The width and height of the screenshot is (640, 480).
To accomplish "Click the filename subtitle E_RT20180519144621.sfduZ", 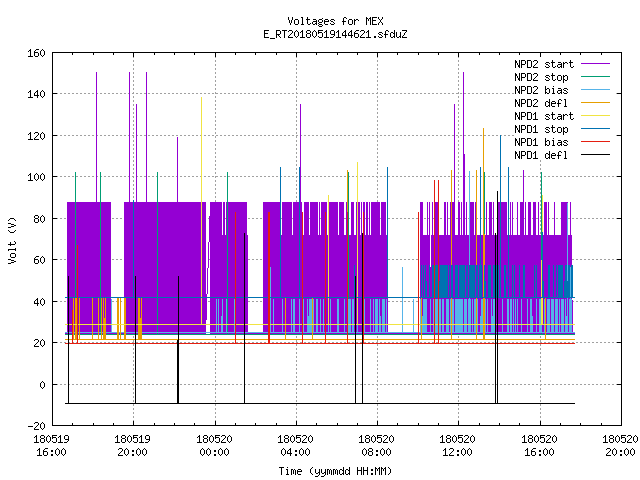I will click(335, 34).
